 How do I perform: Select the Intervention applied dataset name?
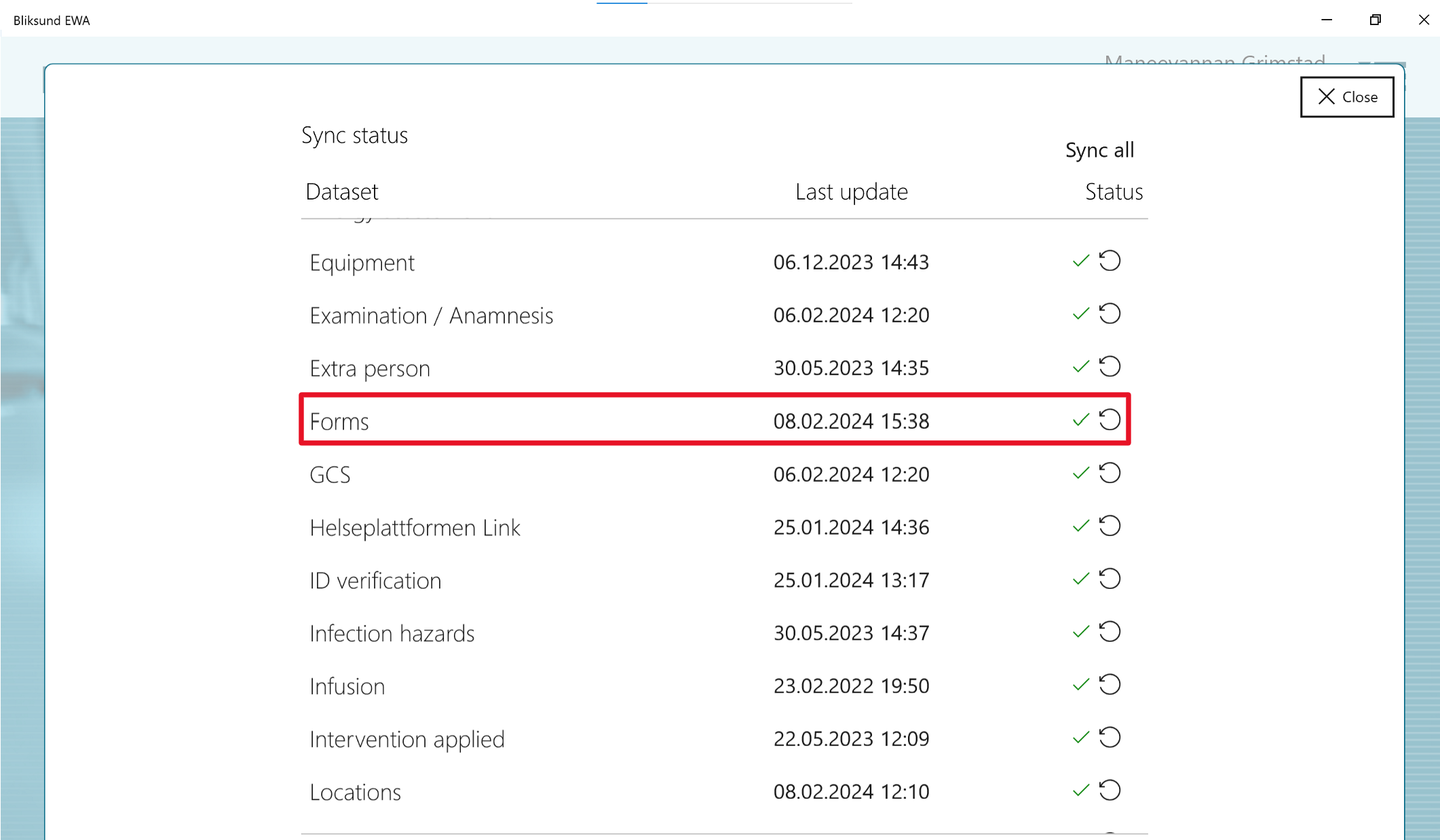click(x=407, y=739)
